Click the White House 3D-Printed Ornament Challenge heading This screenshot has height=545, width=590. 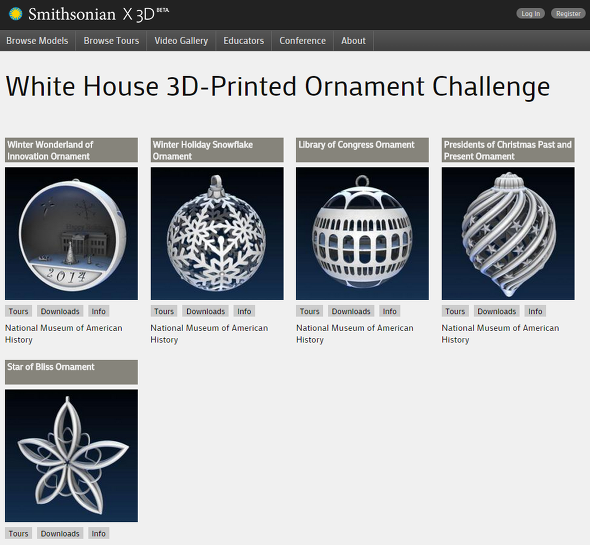pos(278,87)
